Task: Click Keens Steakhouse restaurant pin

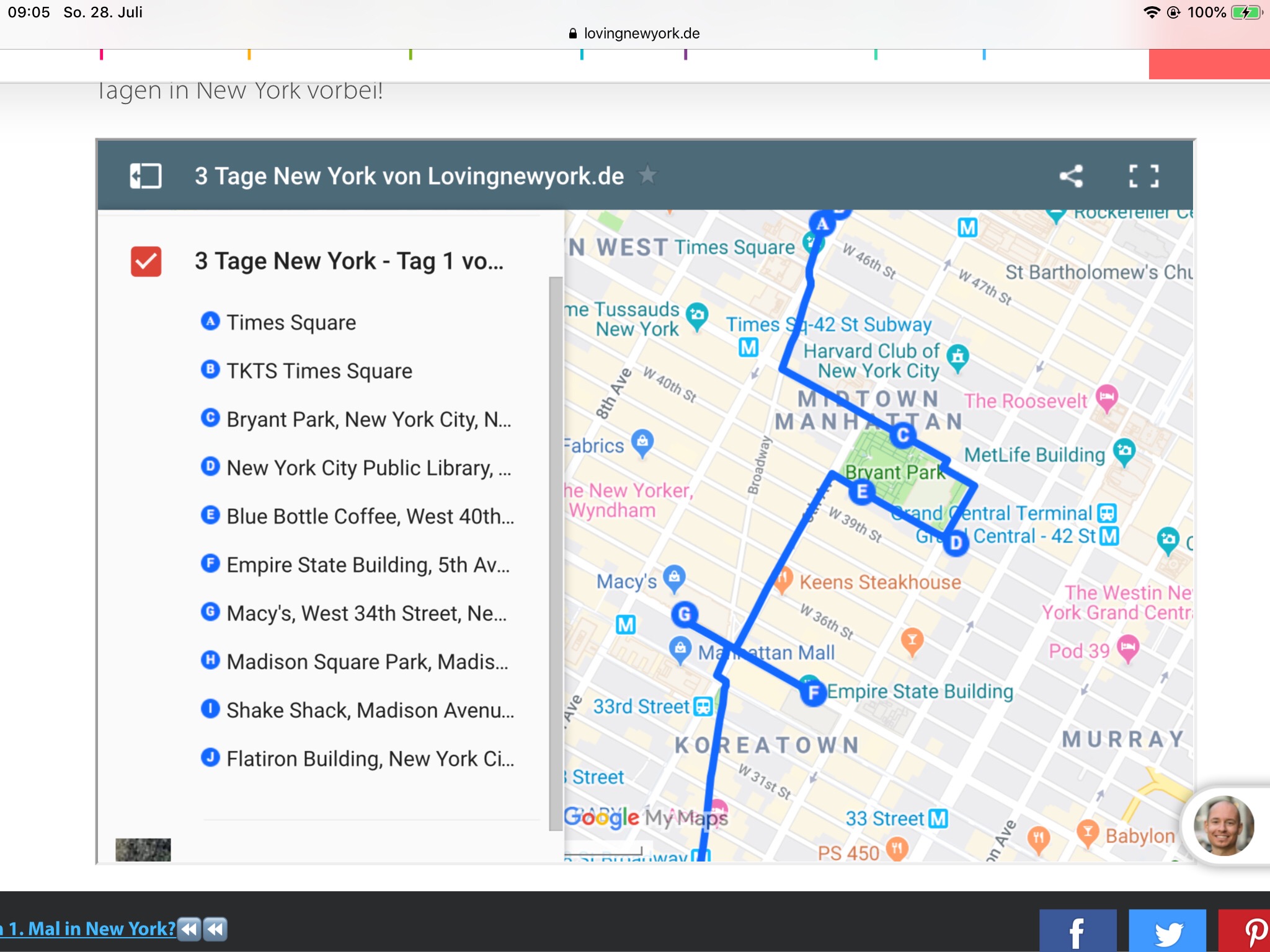Action: click(x=784, y=580)
